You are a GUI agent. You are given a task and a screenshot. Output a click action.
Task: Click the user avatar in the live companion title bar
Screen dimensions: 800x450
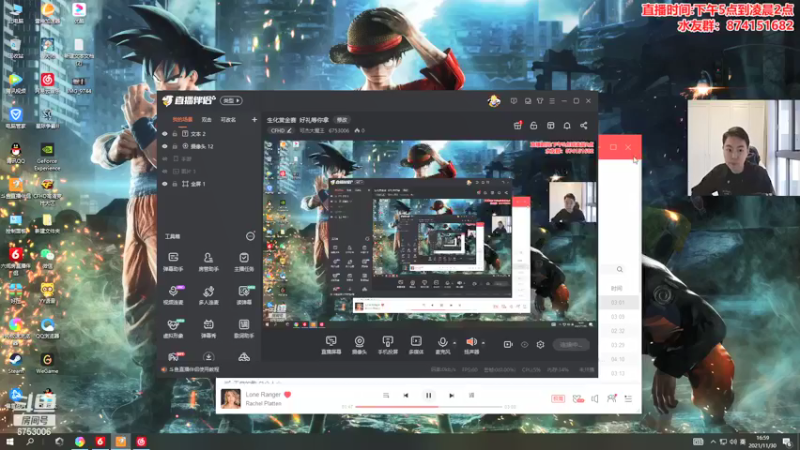[494, 101]
